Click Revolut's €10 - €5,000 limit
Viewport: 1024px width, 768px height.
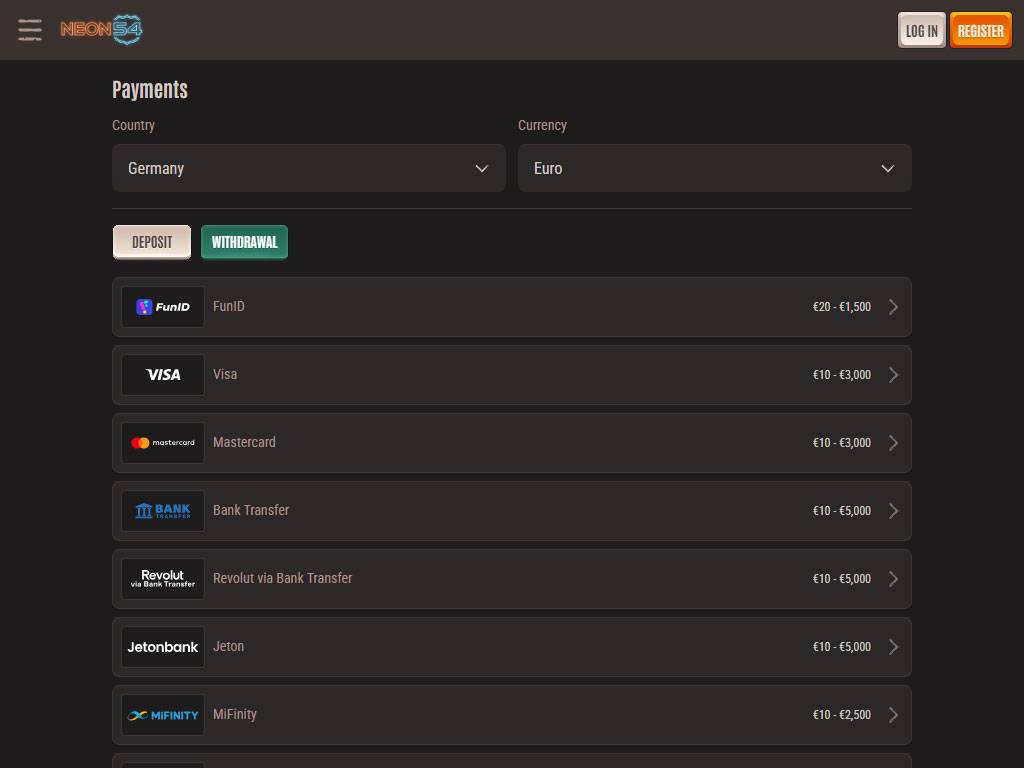pos(841,579)
